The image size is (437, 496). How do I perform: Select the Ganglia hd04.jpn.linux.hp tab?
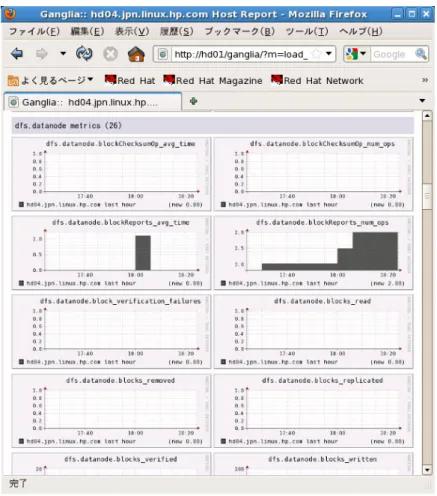click(x=93, y=102)
